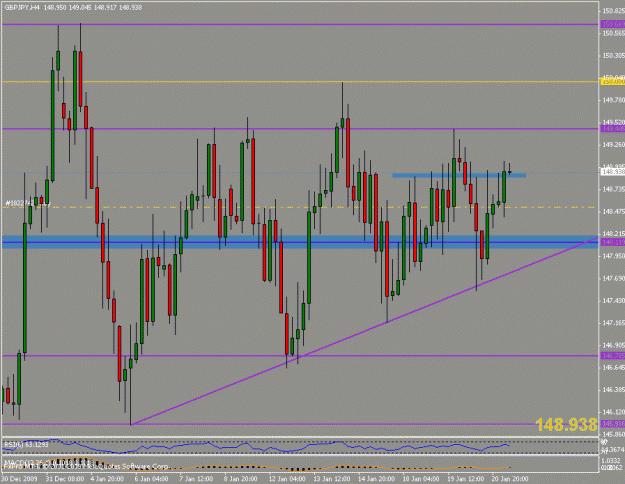Click the 4 Jan 20:00 time label
Image resolution: width=625 pixels, height=484 pixels.
[107, 478]
